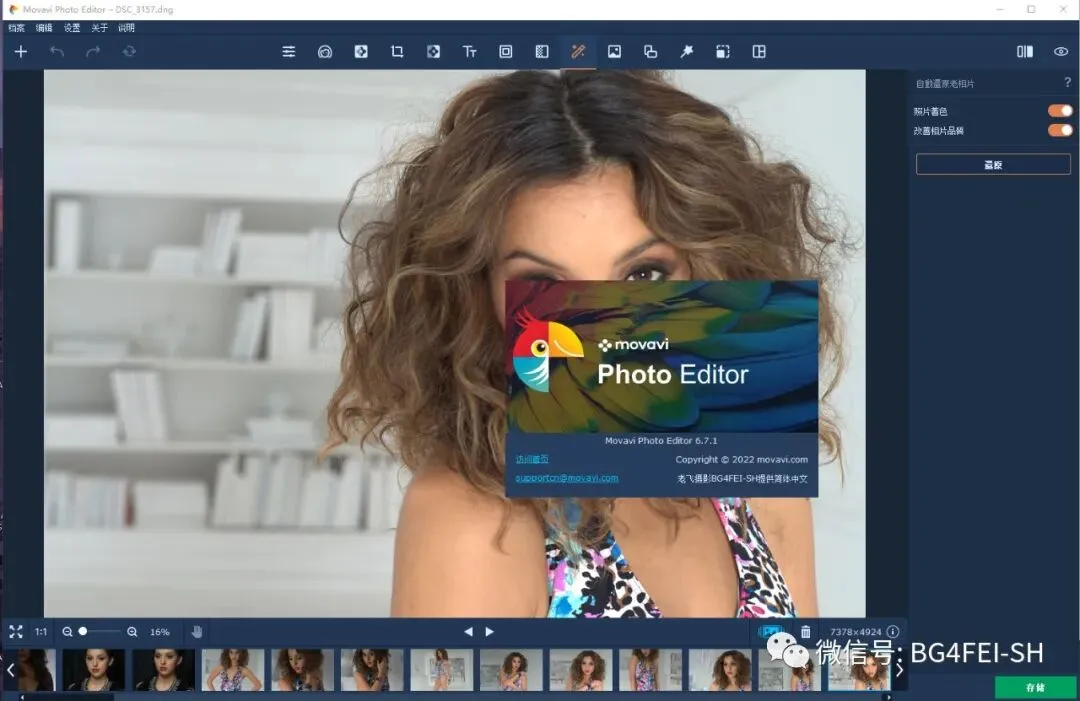Redo the last undone edit

coord(93,52)
